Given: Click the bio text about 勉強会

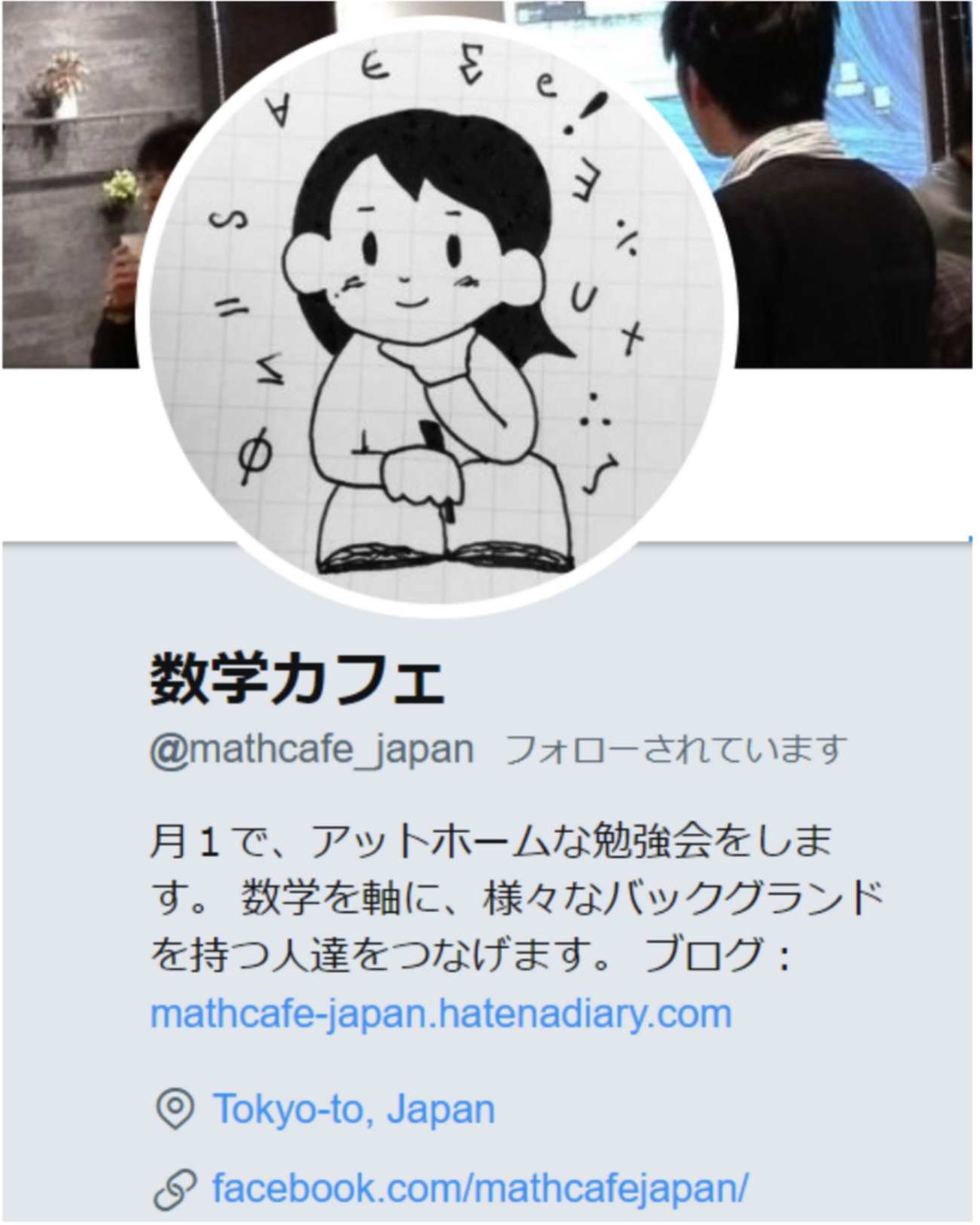Looking at the screenshot, I should [516, 899].
